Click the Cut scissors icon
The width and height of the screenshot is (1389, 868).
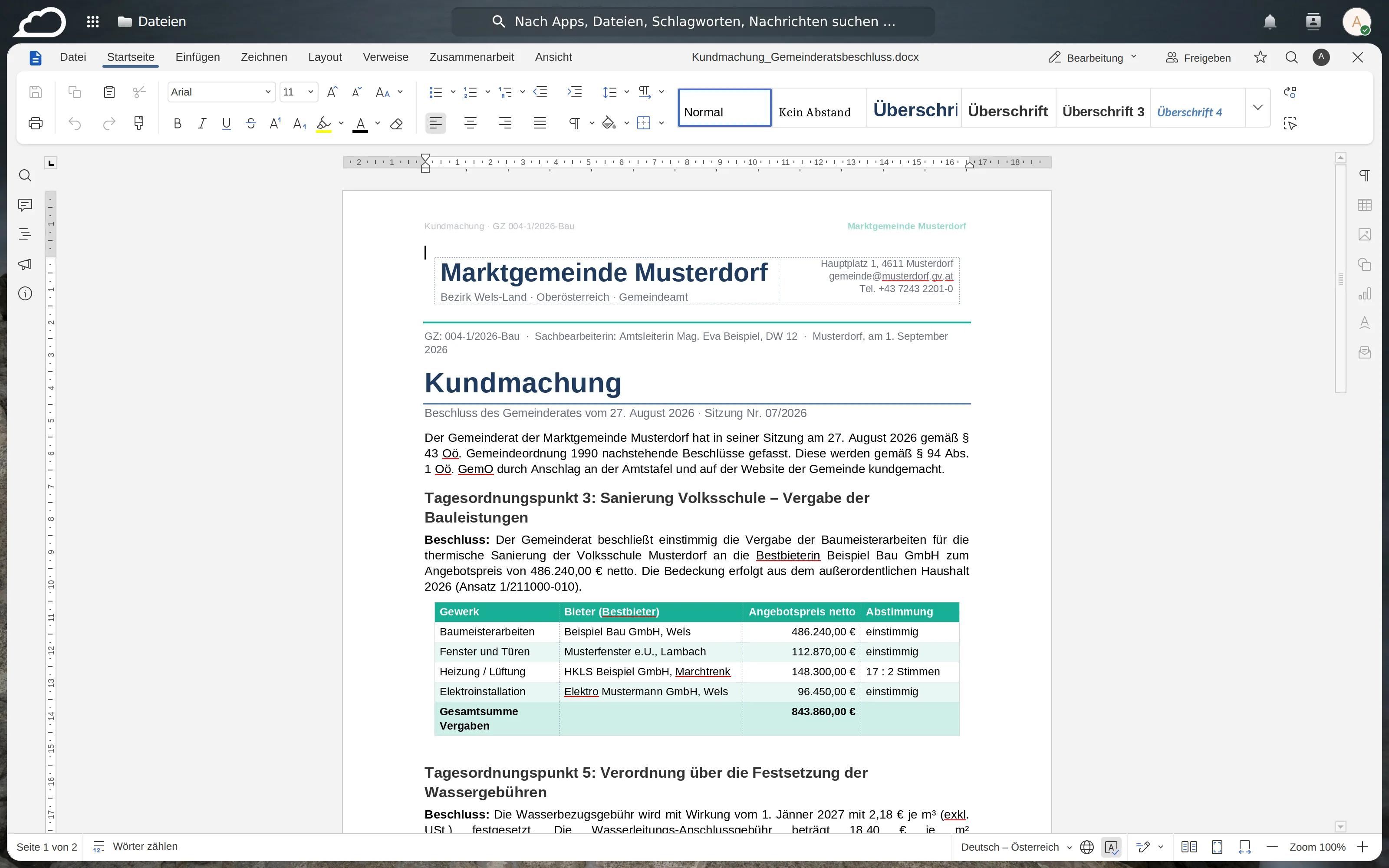pos(139,92)
